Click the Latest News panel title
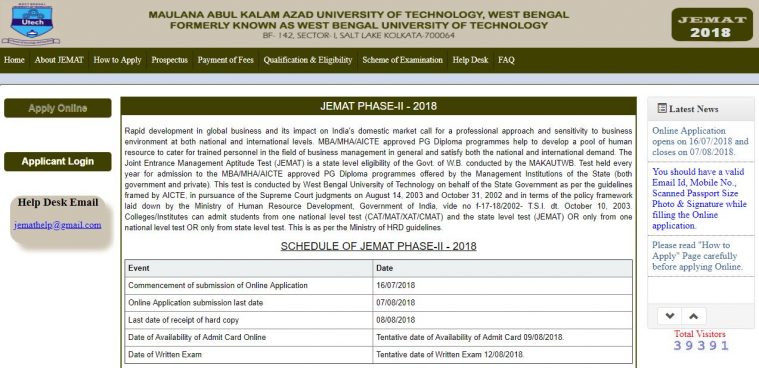Image resolution: width=759 pixels, height=368 pixels. click(x=693, y=109)
